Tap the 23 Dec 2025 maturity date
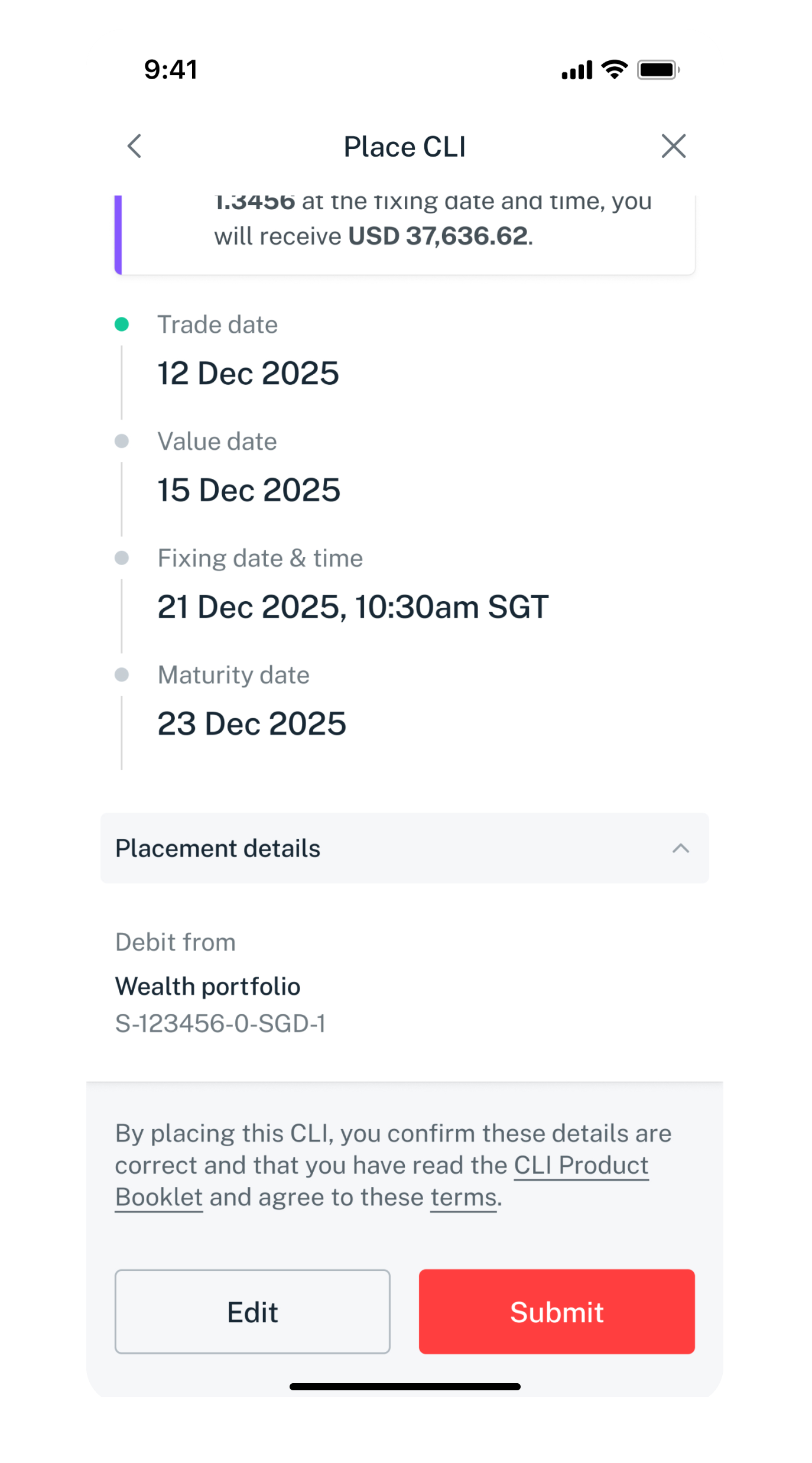The height and width of the screenshot is (1463, 812). [x=252, y=724]
